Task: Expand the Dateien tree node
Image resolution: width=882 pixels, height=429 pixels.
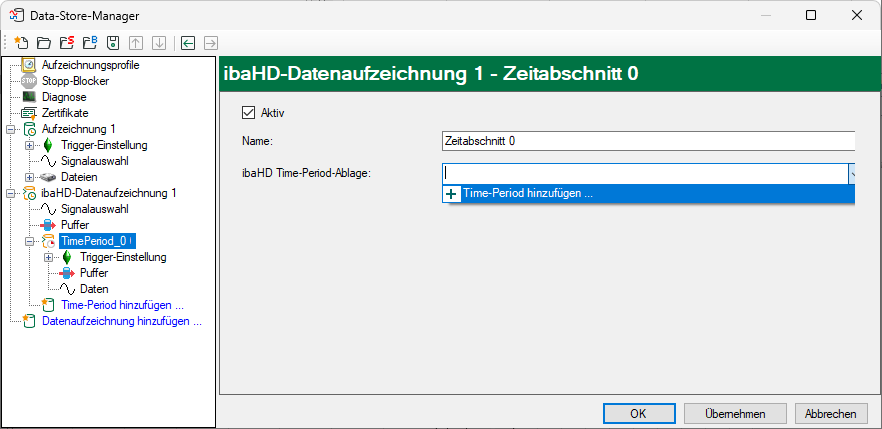Action: tap(29, 177)
